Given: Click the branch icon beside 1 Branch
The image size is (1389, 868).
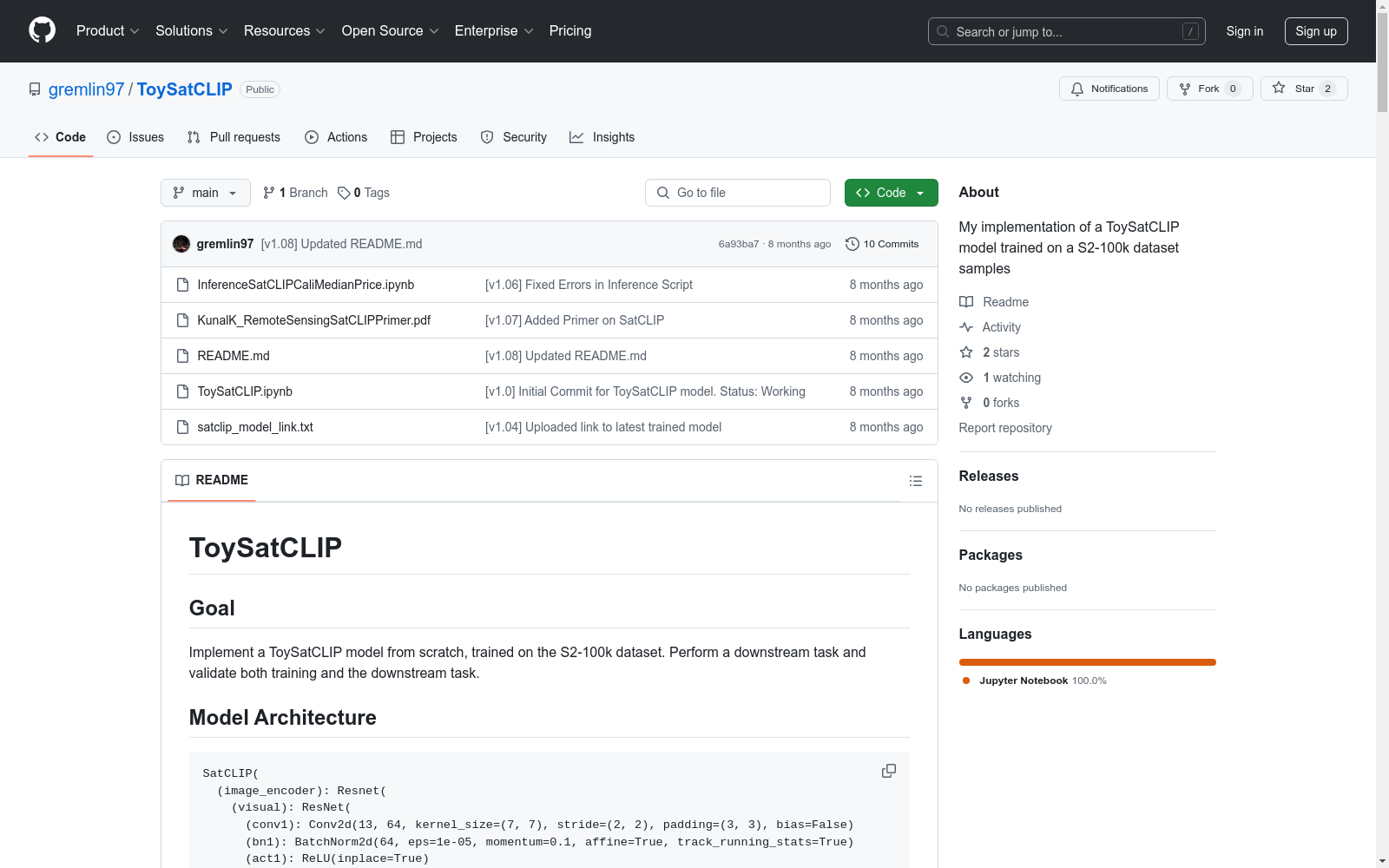Looking at the screenshot, I should click(269, 193).
